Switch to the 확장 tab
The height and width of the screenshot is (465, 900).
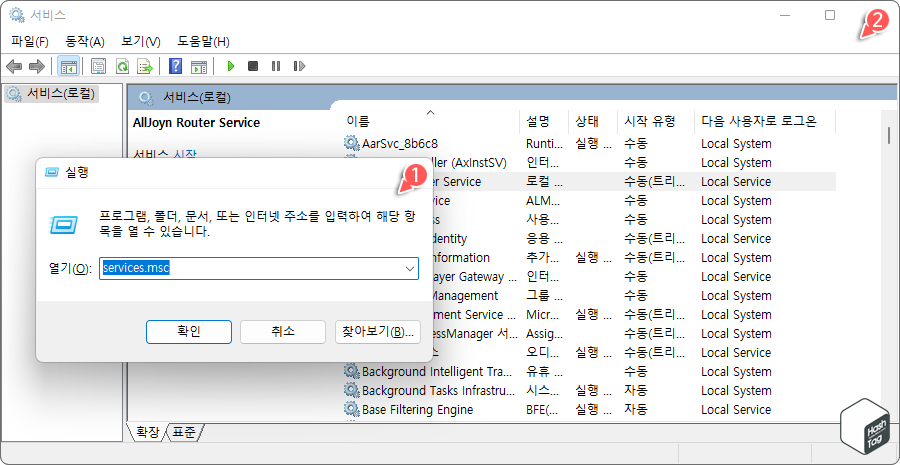pos(147,432)
